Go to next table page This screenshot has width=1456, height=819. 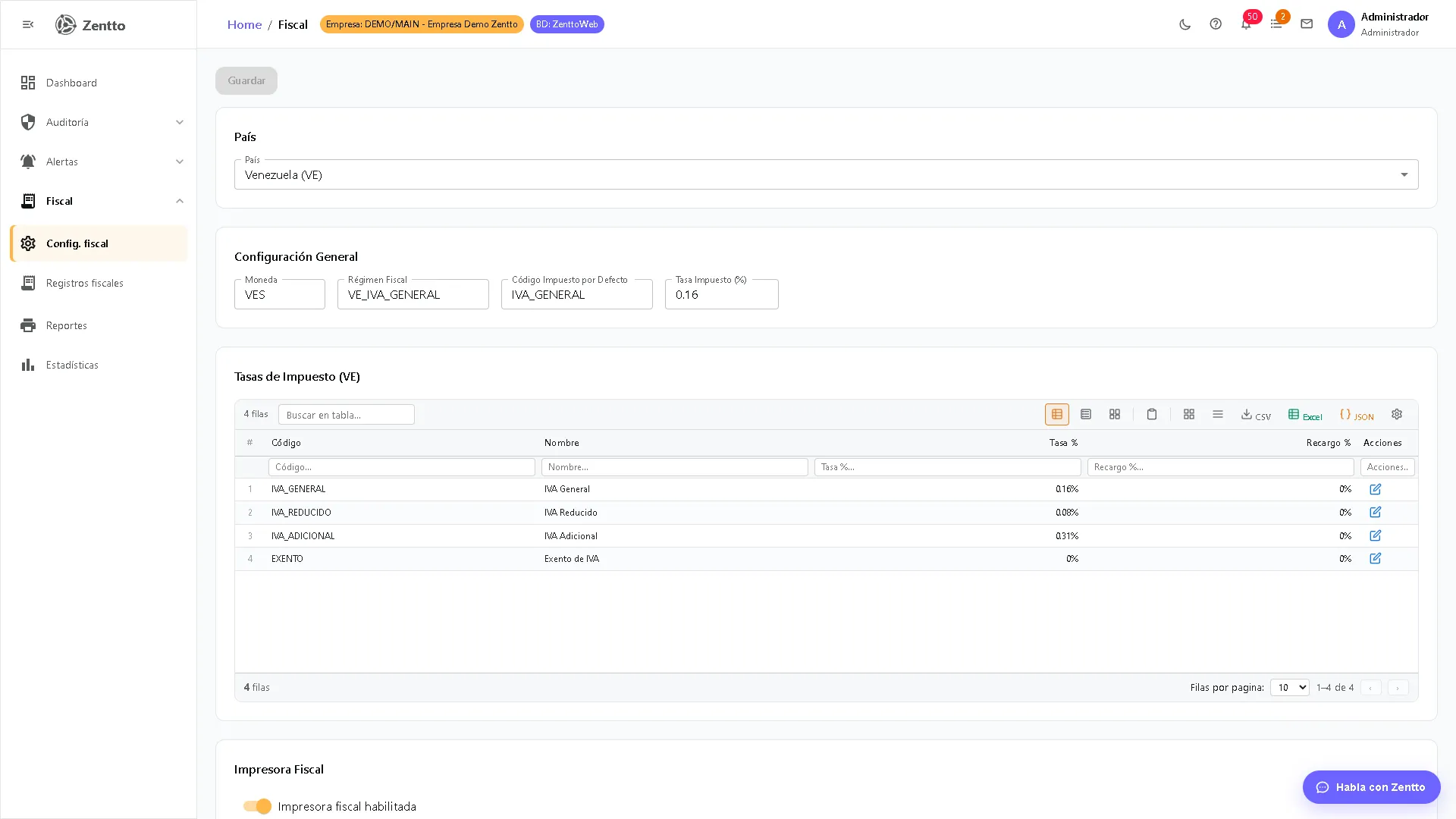[x=1398, y=688]
